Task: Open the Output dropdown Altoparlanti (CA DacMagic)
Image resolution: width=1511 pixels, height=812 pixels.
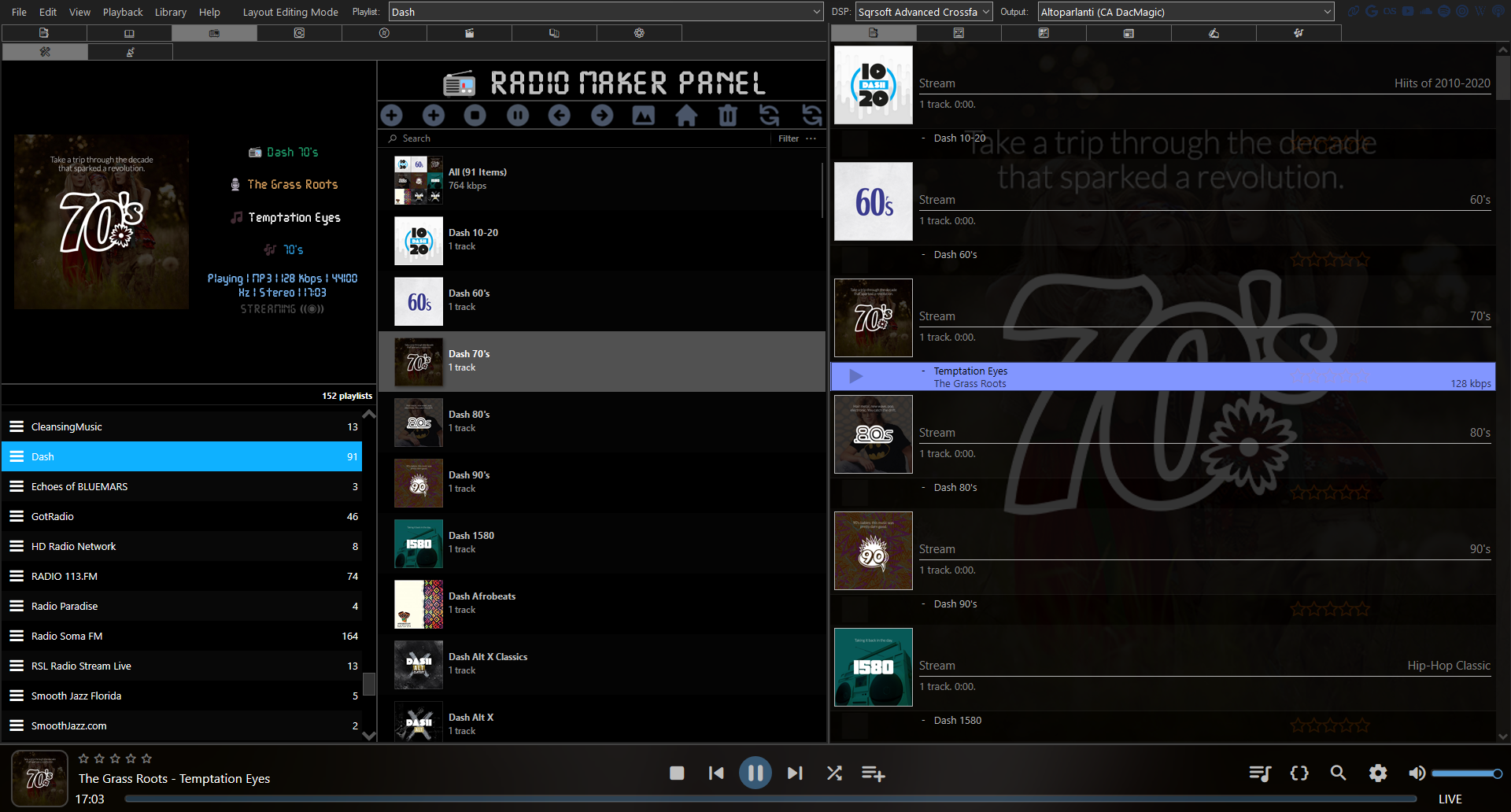Action: point(1186,12)
